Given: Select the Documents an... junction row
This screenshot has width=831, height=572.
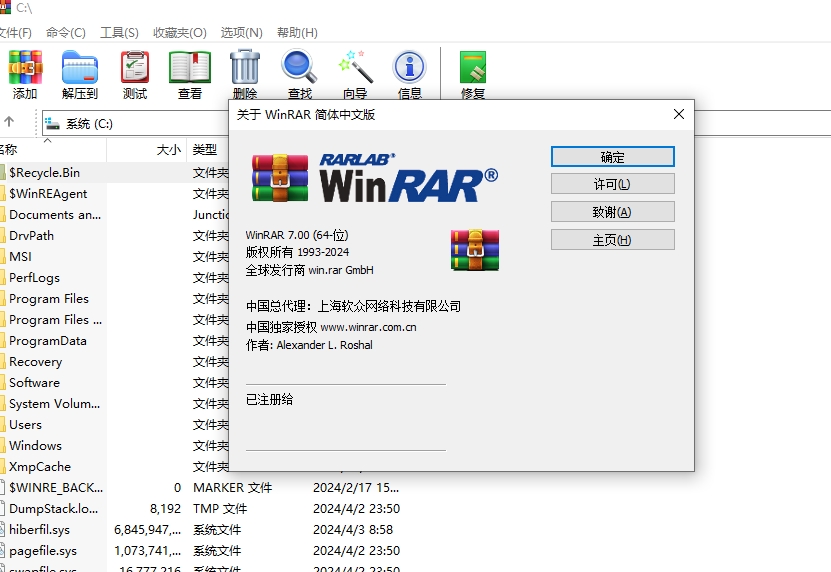Looking at the screenshot, I should coord(53,215).
